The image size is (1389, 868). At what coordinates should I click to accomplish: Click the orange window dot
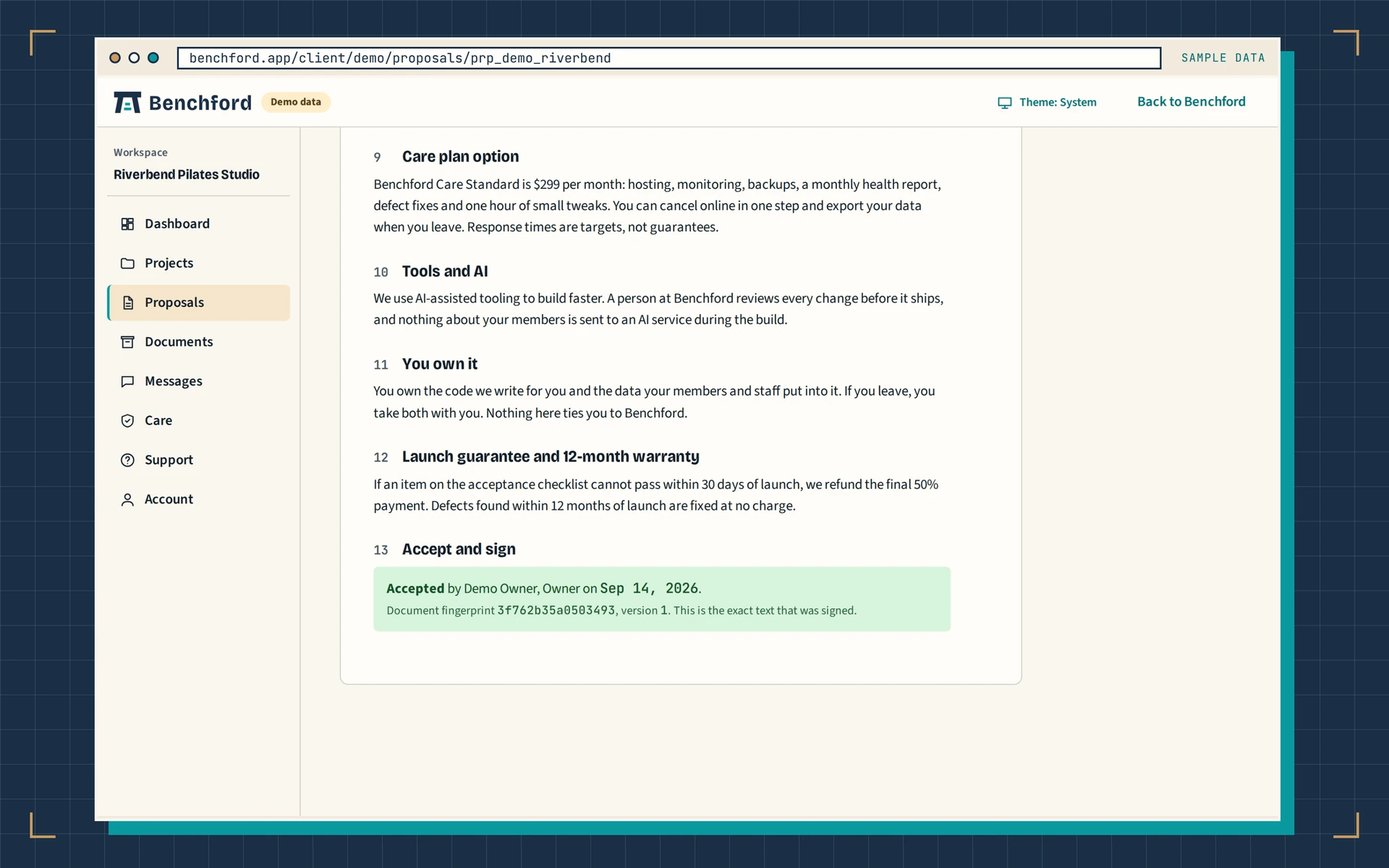(x=115, y=58)
